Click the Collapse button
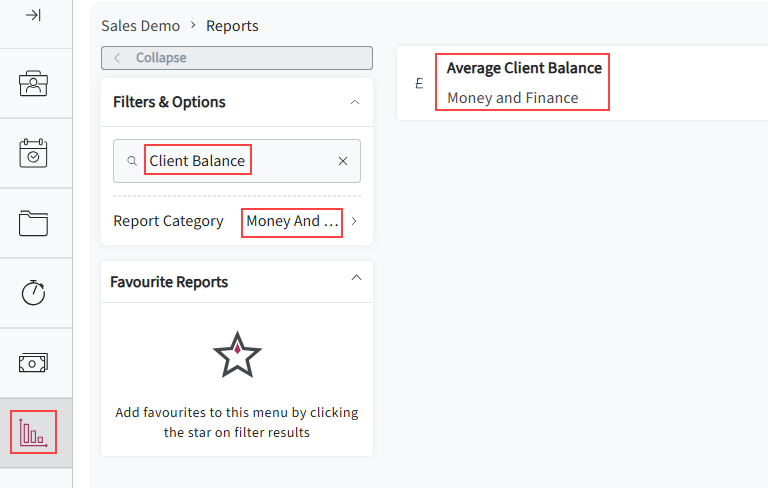 [x=237, y=58]
